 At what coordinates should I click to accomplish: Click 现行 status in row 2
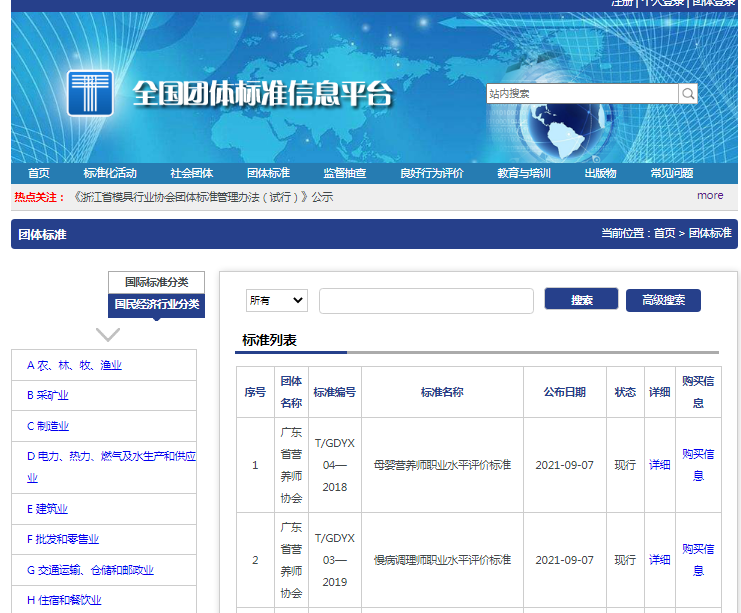point(625,560)
